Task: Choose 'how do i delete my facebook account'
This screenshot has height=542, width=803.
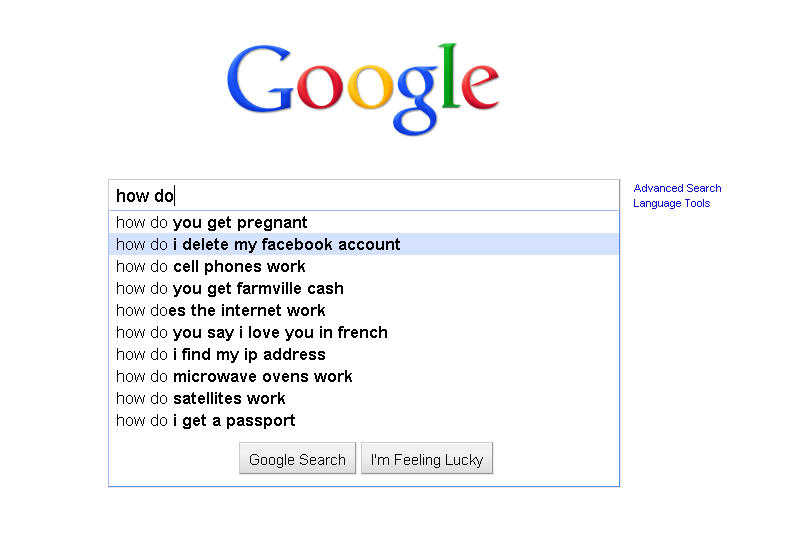Action: coord(364,244)
